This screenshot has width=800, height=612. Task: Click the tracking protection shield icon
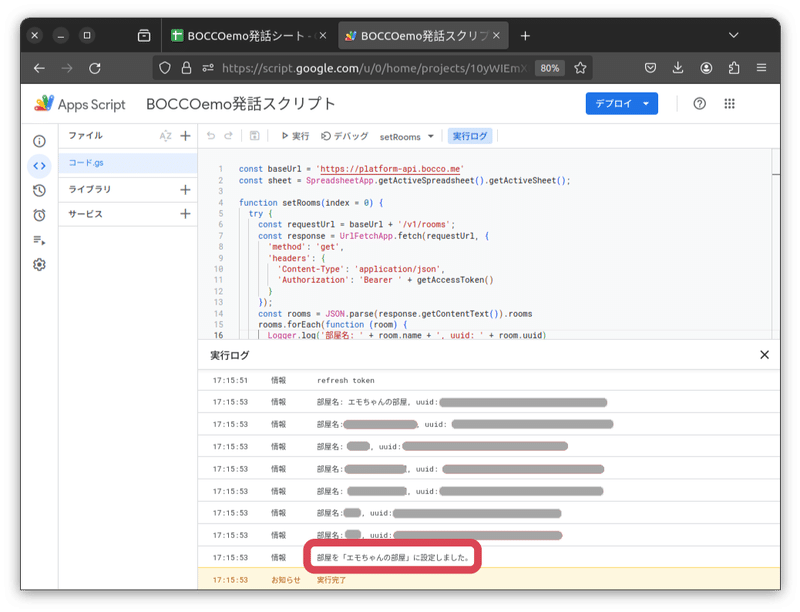pyautogui.click(x=165, y=68)
